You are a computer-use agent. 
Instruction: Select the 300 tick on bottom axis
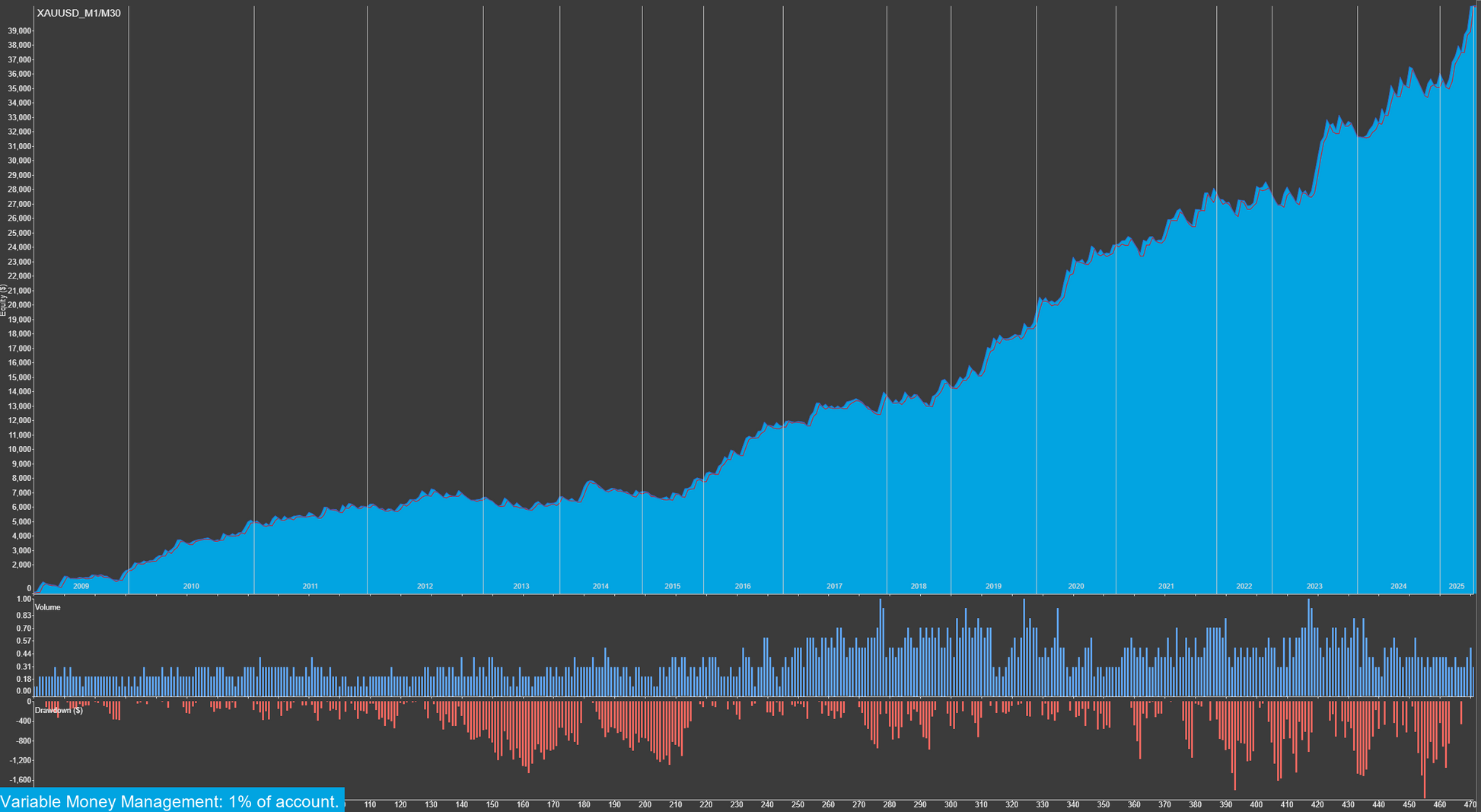[951, 804]
